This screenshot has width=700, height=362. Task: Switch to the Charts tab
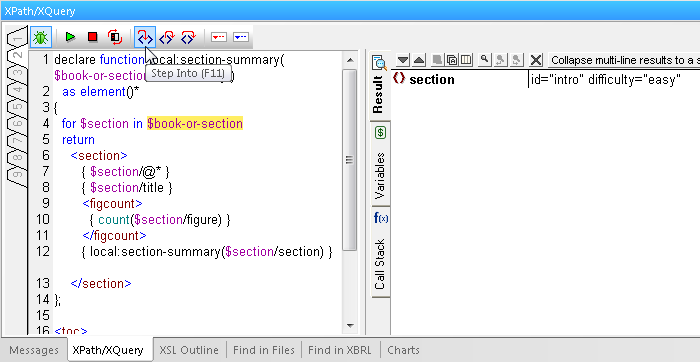403,350
